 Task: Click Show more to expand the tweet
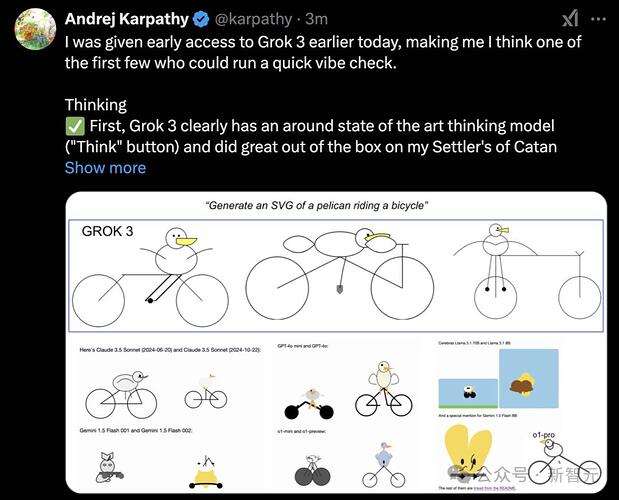(x=105, y=168)
